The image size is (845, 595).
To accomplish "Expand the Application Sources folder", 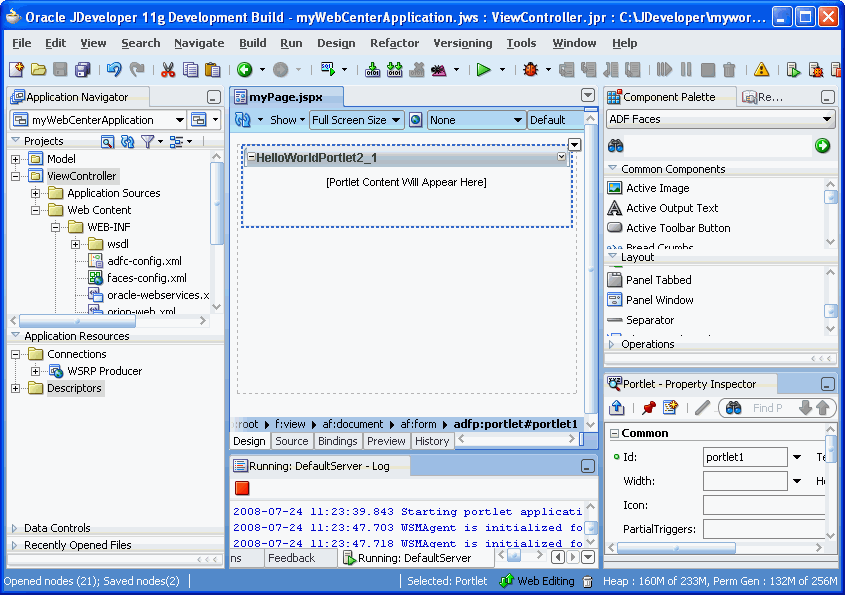I will click(36, 193).
